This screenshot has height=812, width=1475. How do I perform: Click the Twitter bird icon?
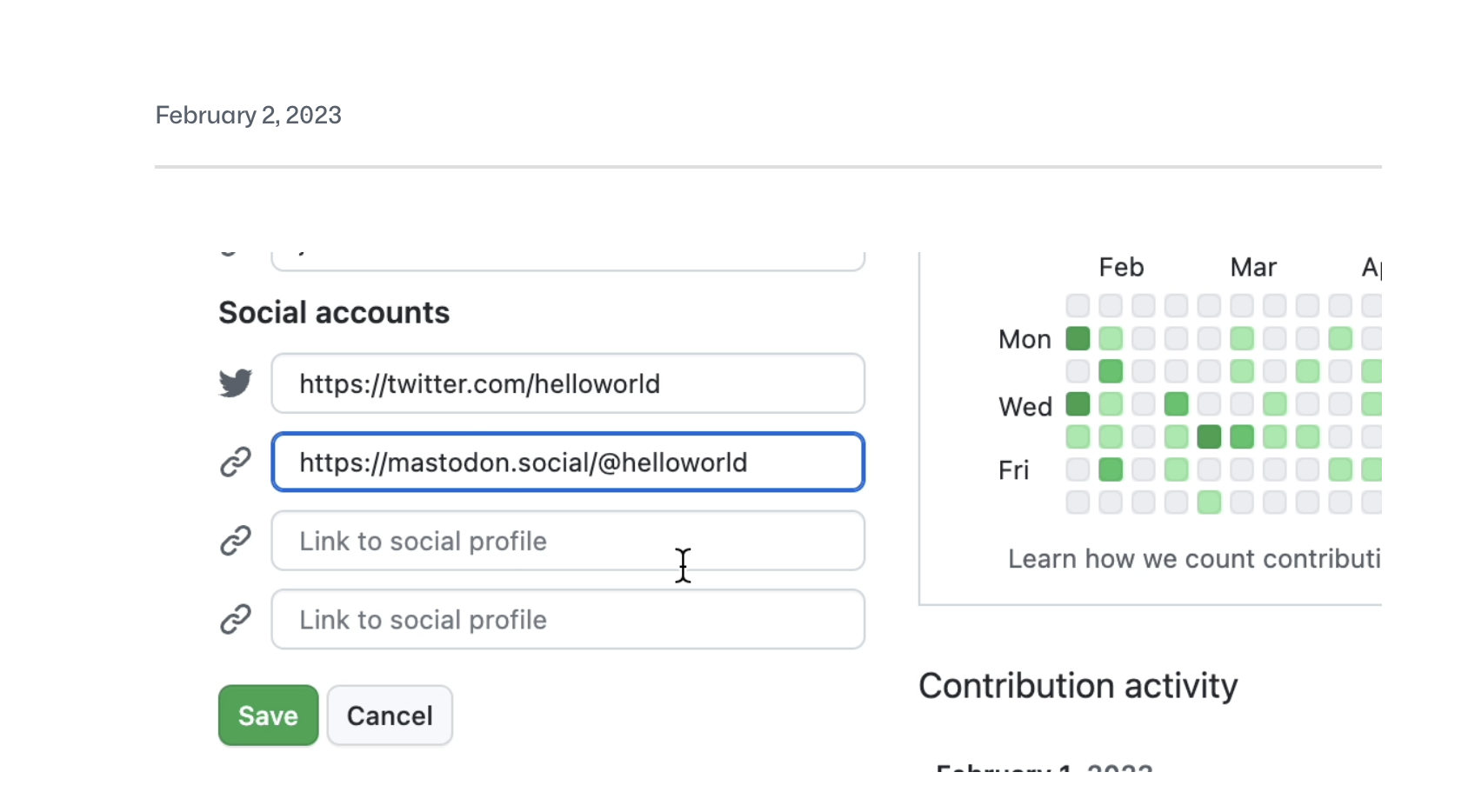[x=235, y=383]
